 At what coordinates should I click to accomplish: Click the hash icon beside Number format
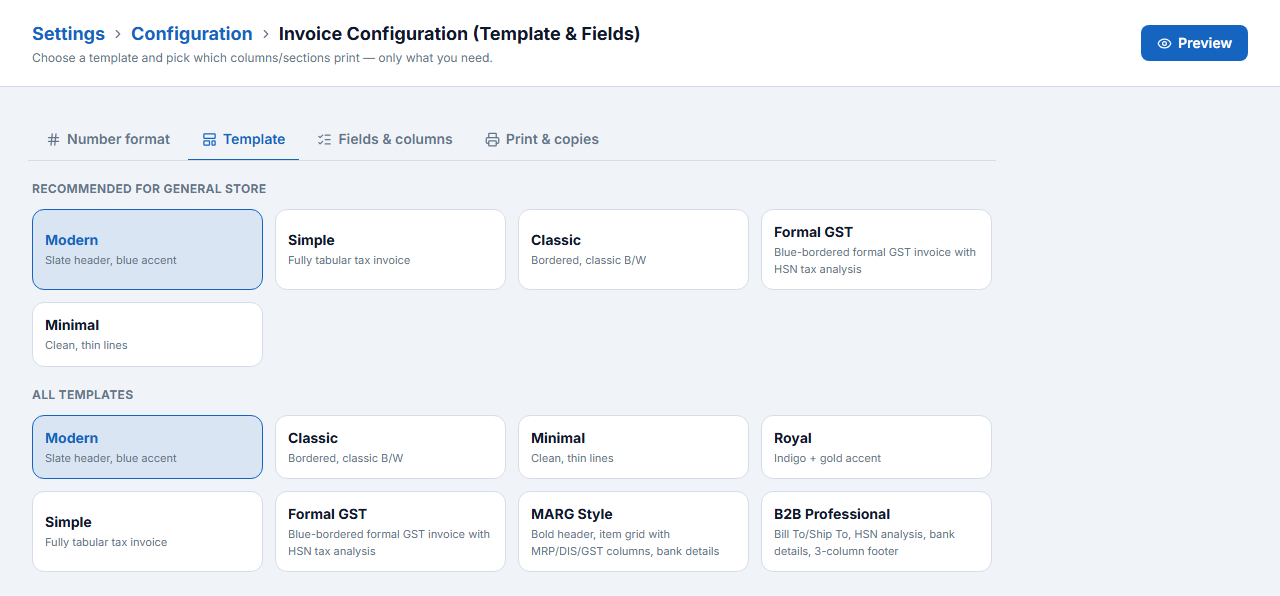point(54,140)
